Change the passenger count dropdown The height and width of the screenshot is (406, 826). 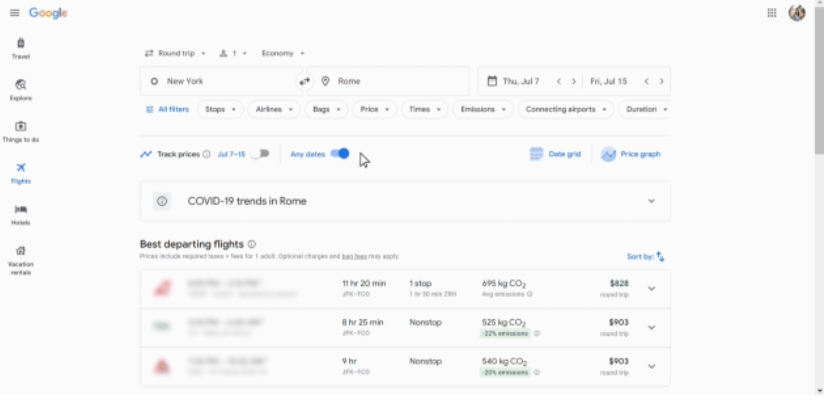(233, 53)
